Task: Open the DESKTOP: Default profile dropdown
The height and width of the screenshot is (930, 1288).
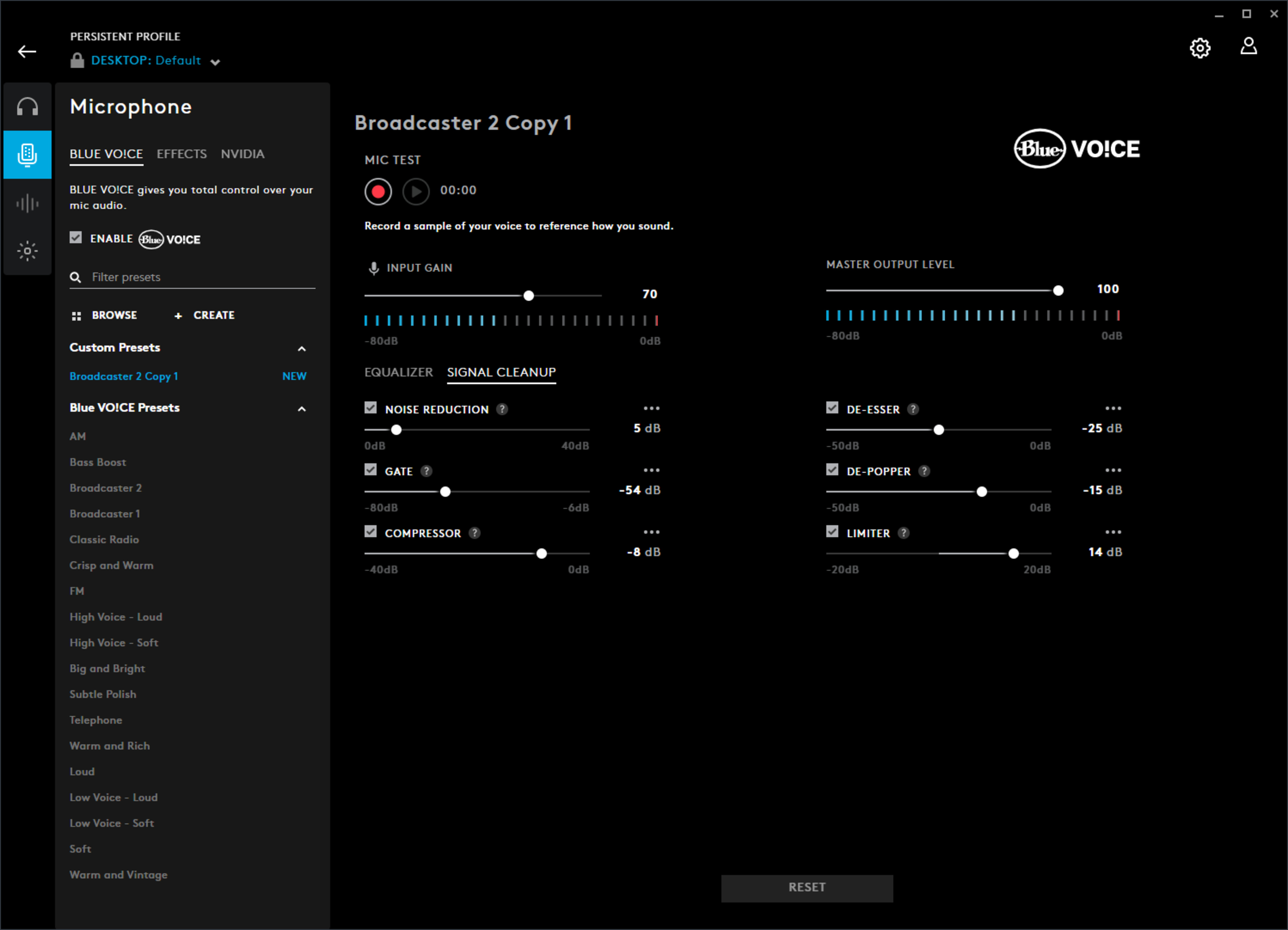Action: click(215, 62)
